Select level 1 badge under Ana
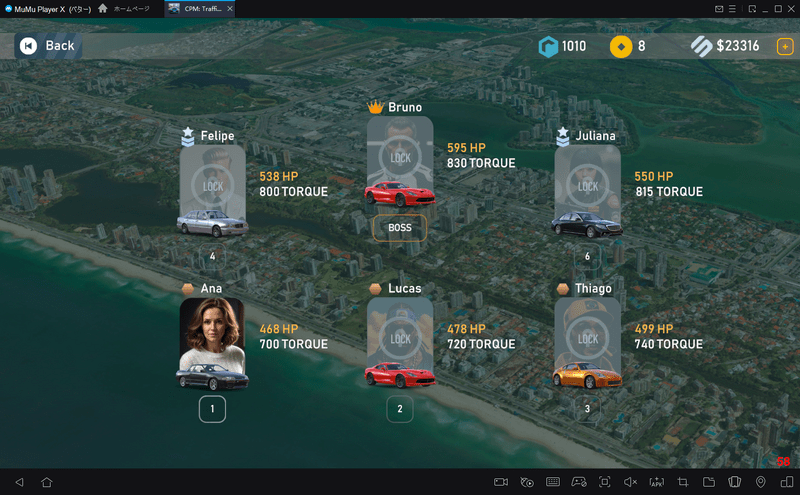 pos(212,409)
